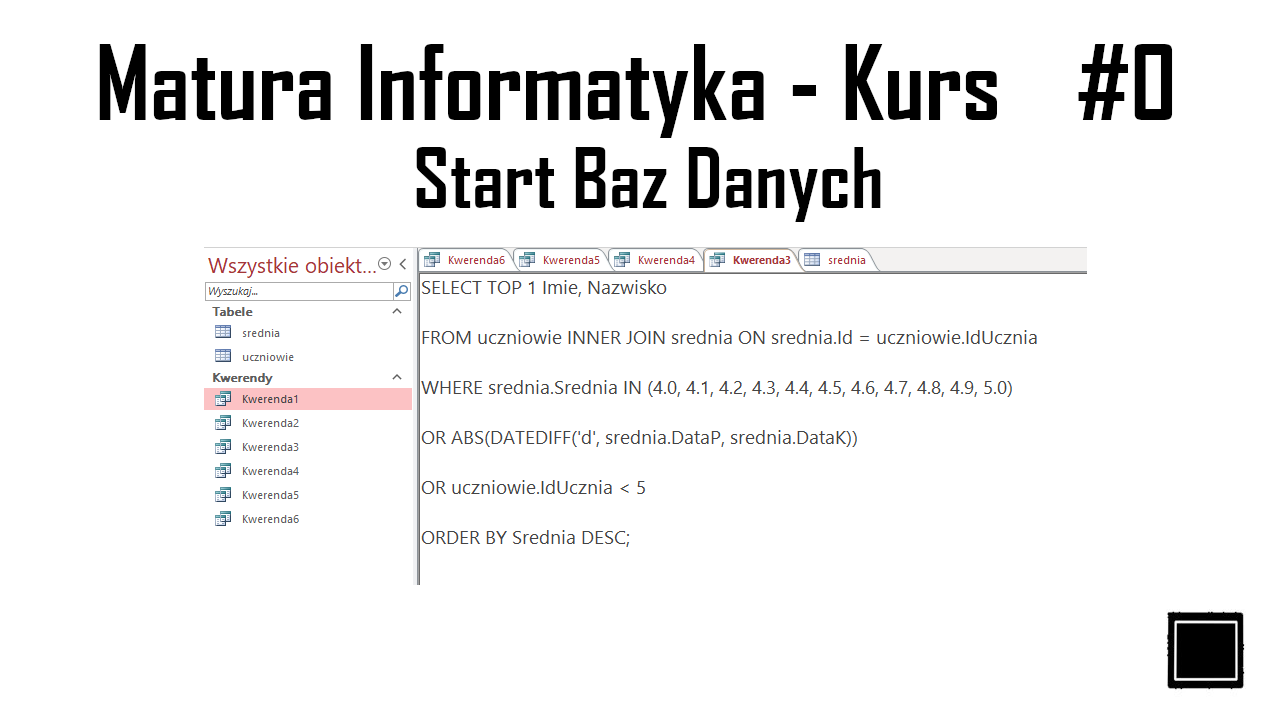Click the uczniowie table icon
The image size is (1280, 720).
coord(223,356)
